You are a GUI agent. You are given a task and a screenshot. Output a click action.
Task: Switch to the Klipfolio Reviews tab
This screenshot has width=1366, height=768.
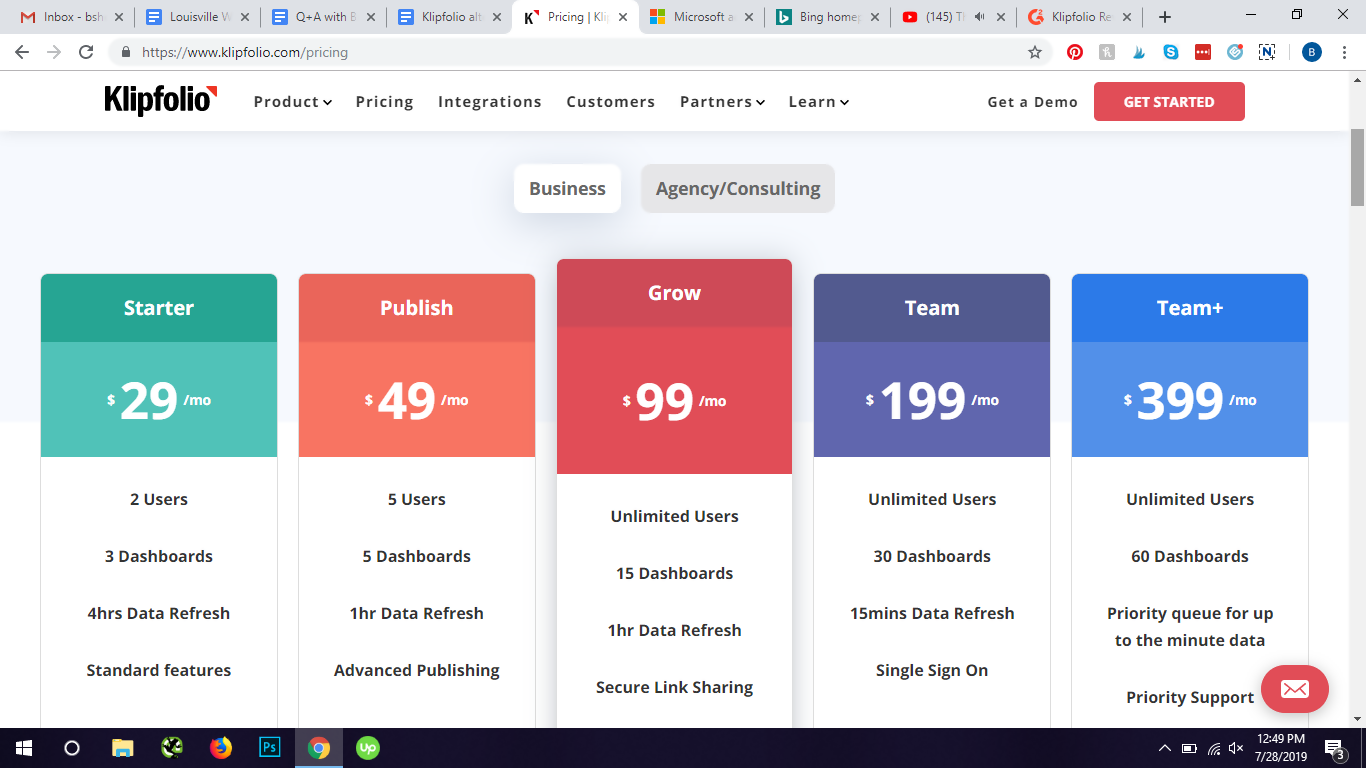[x=1077, y=17]
